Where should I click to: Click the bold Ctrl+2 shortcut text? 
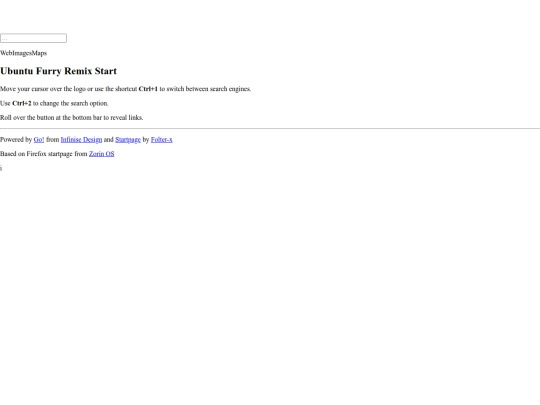coord(22,103)
